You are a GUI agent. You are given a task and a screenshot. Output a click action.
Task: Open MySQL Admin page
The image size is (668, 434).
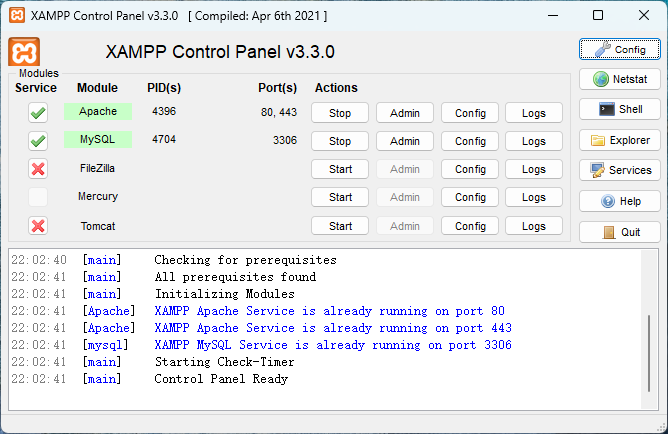(x=405, y=141)
